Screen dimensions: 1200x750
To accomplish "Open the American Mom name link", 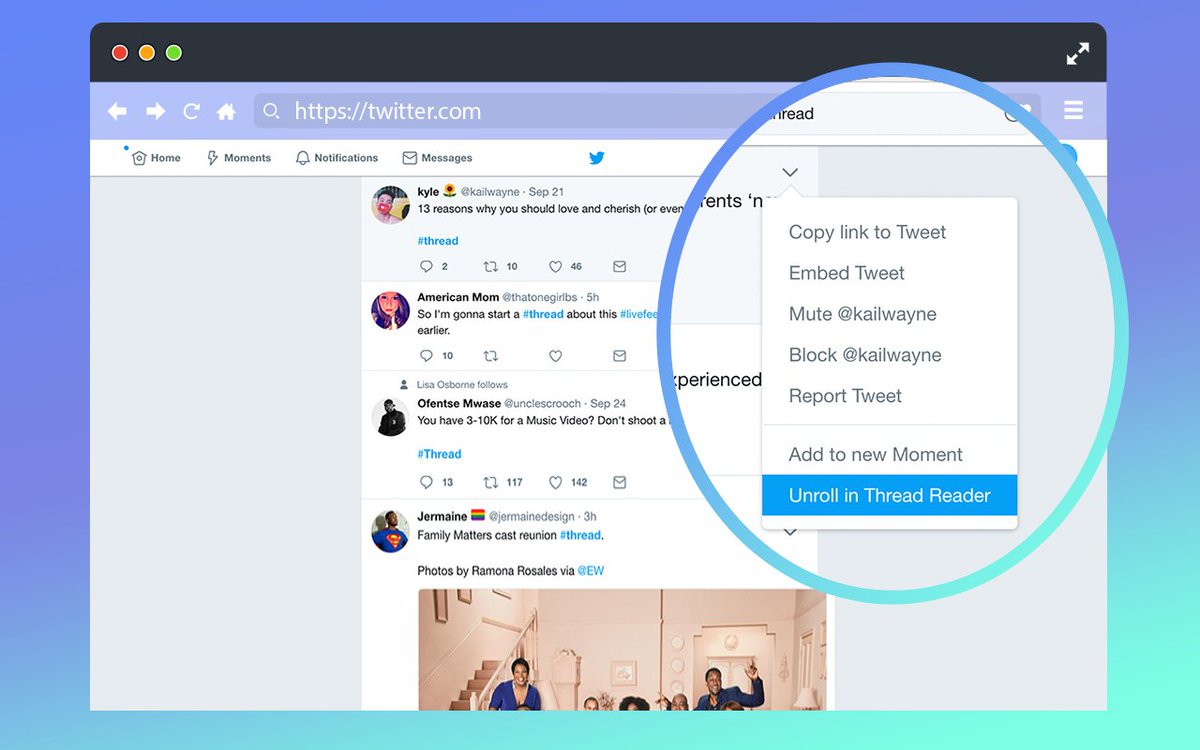I will (457, 297).
